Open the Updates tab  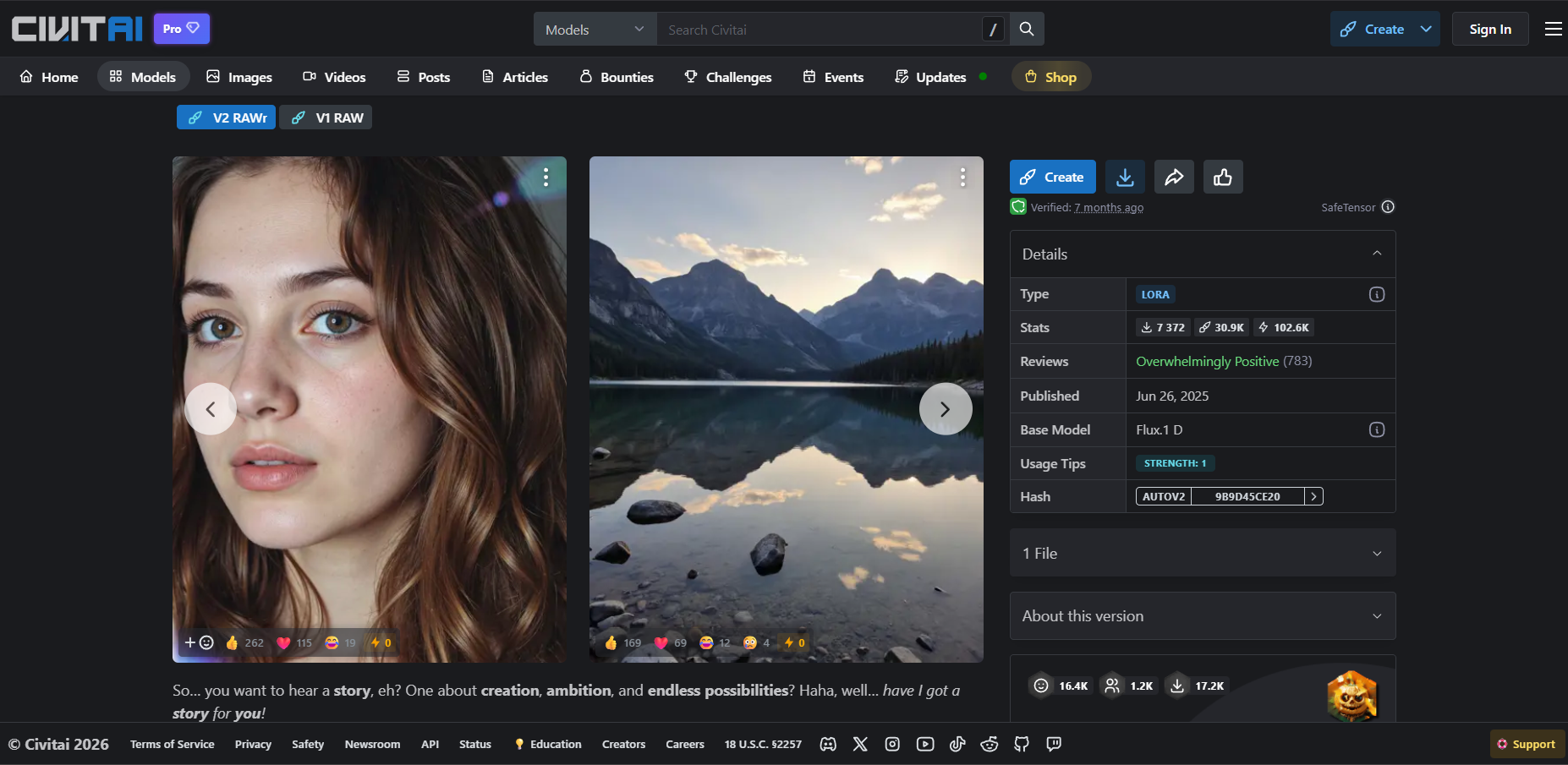click(x=940, y=77)
